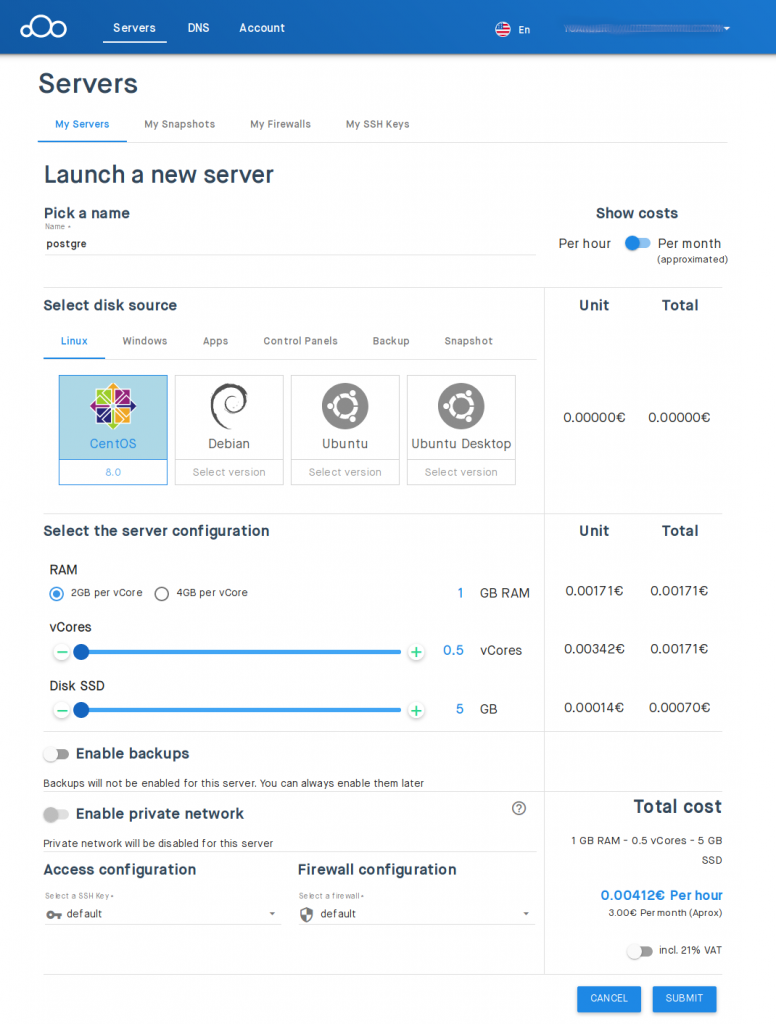Image resolution: width=776 pixels, height=1024 pixels.
Task: Switch to the Windows disk source tab
Action: [144, 340]
